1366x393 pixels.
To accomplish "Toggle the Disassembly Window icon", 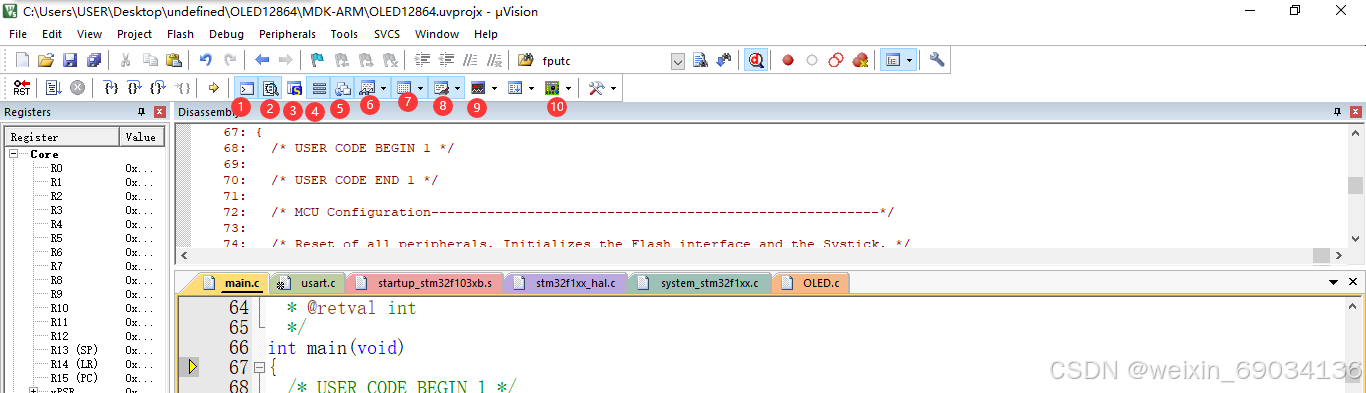I will 270,88.
